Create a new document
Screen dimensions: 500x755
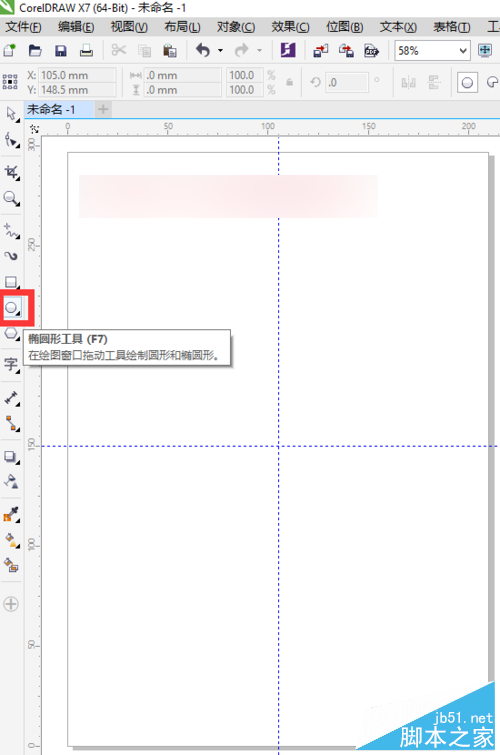coord(10,51)
